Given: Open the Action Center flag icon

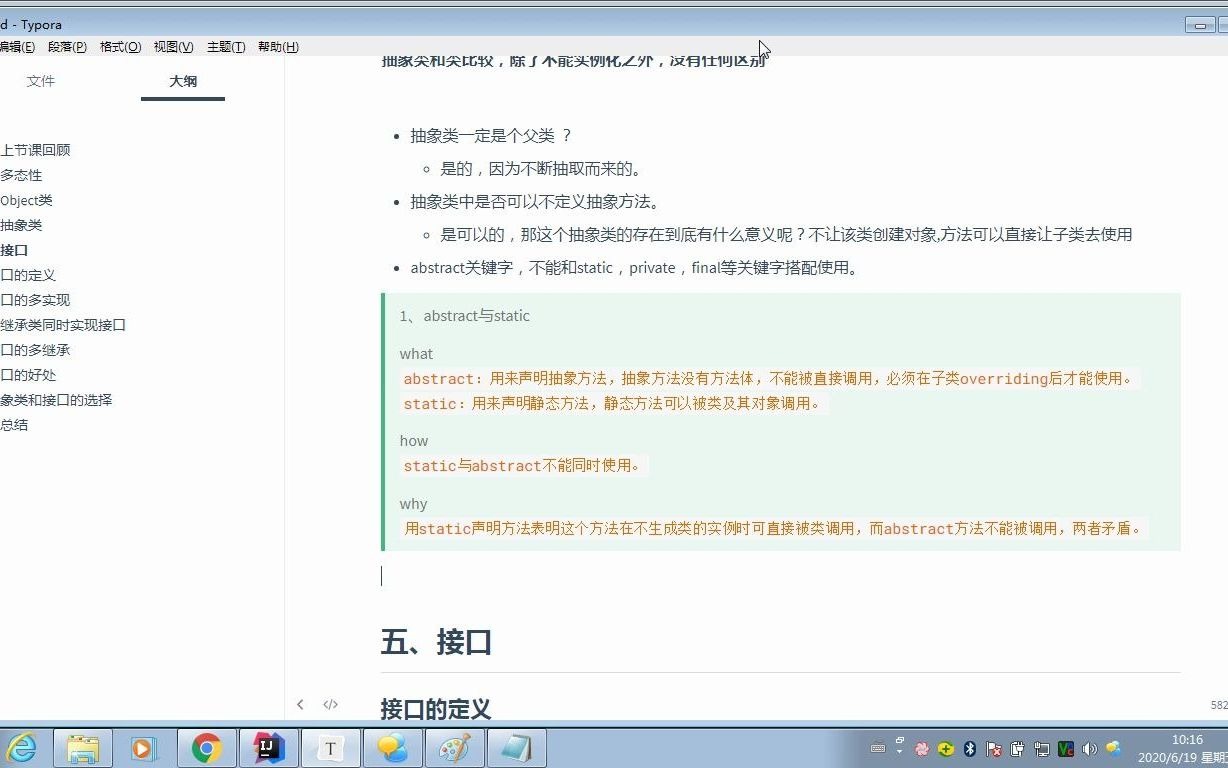Looking at the screenshot, I should pos(993,748).
